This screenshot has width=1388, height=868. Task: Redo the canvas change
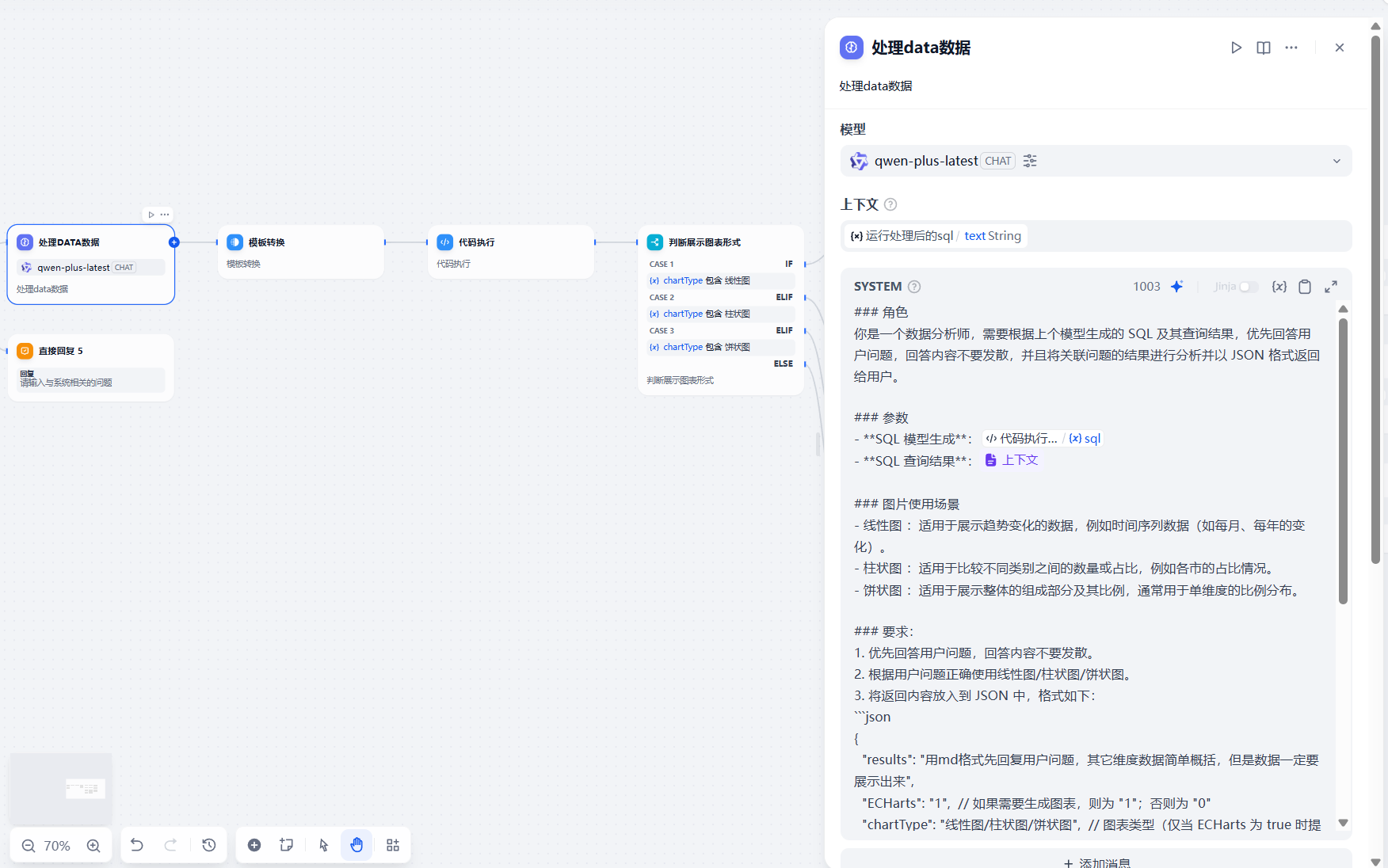[170, 845]
